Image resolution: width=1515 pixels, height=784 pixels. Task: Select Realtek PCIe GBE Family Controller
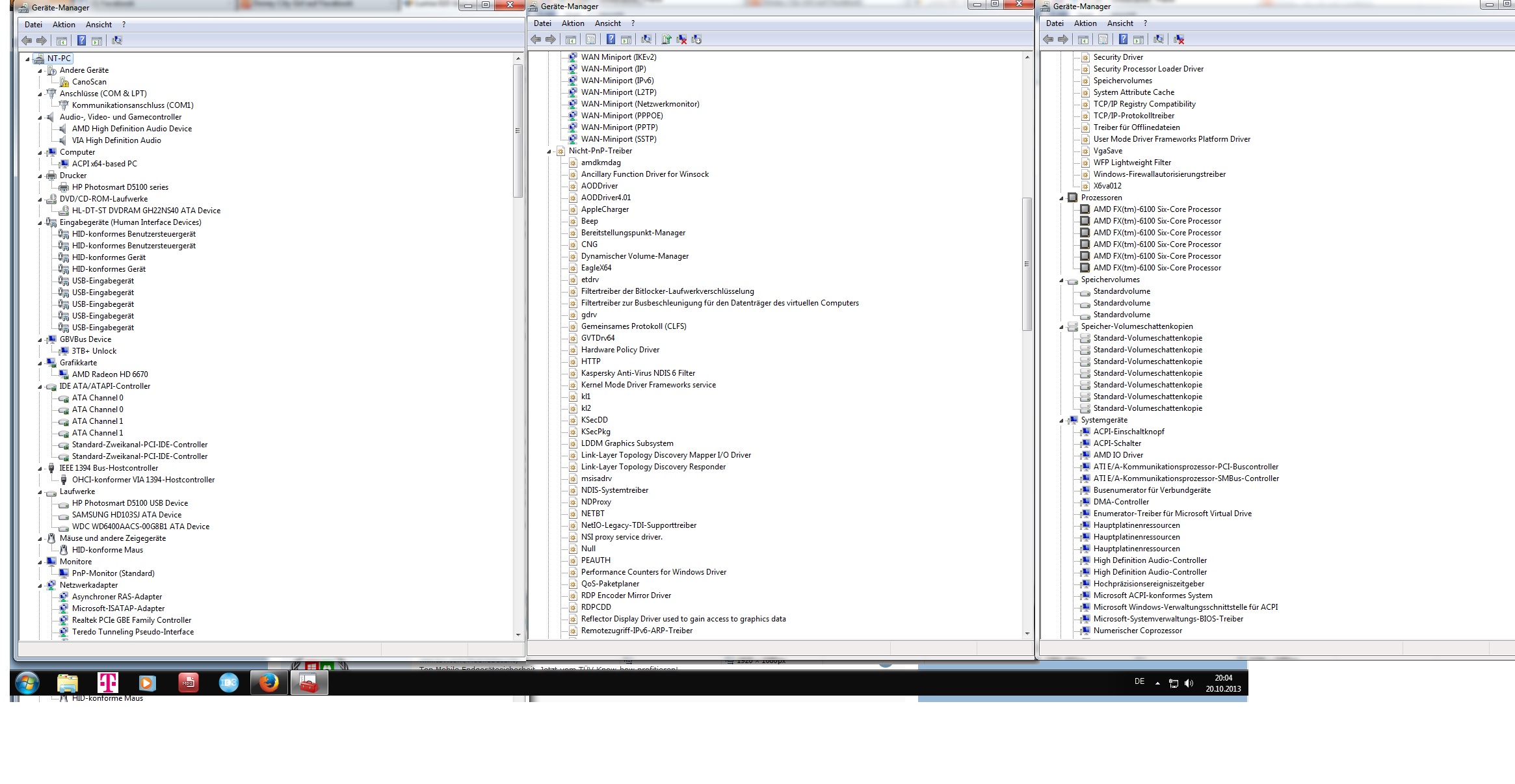click(131, 620)
